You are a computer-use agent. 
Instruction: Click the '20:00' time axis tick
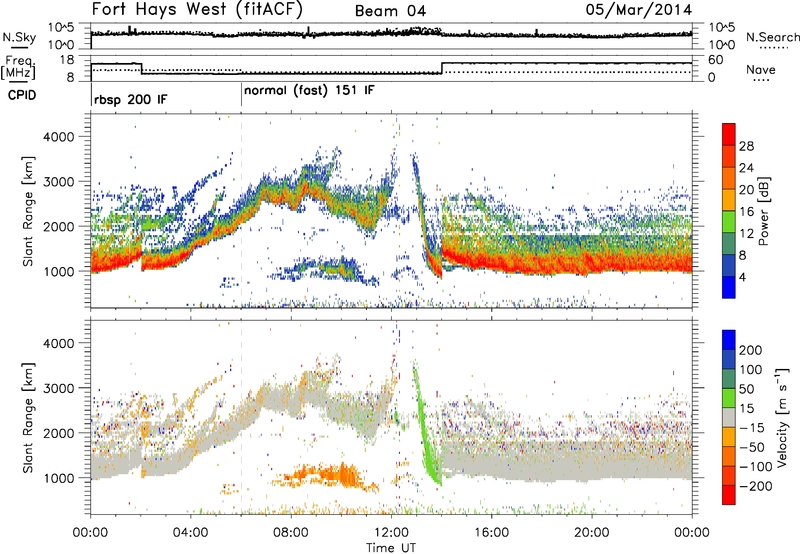[591, 533]
